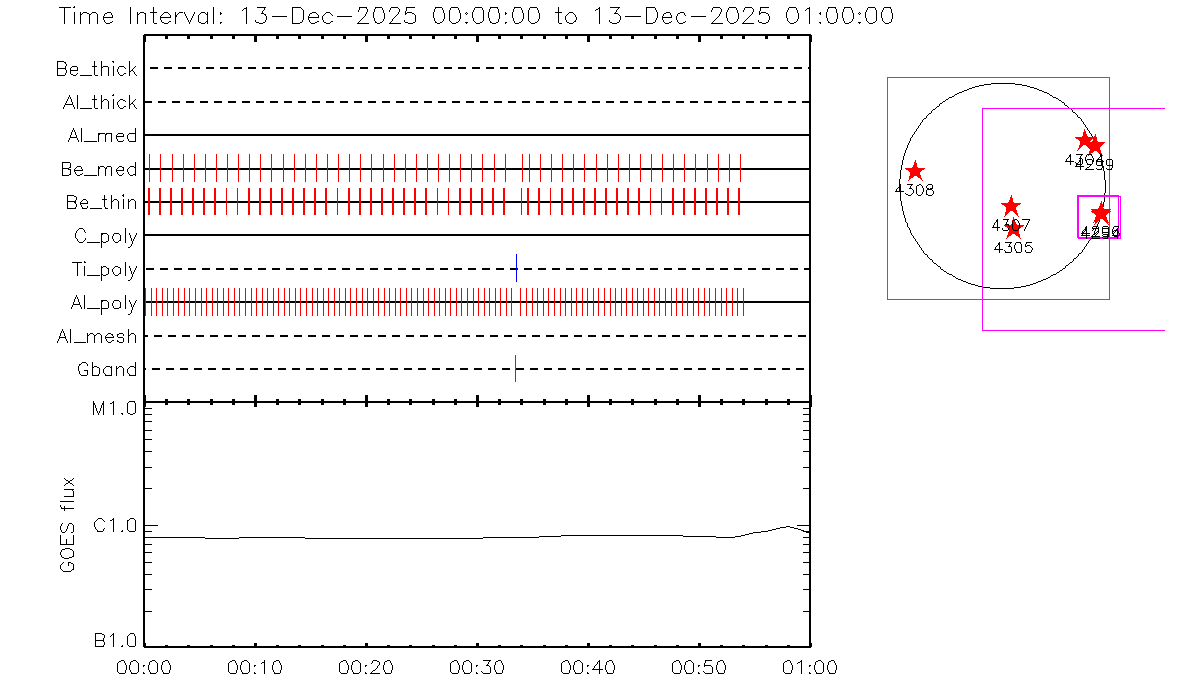Viewport: 1200px width, 700px height.
Task: Click the blue Ti_poly exposure tick
Action: coord(516,268)
